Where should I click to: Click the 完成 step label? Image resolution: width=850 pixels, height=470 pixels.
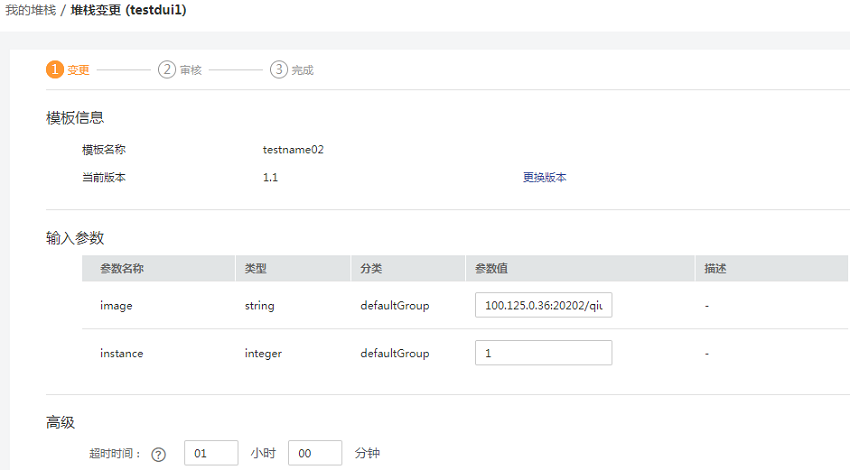[x=302, y=70]
